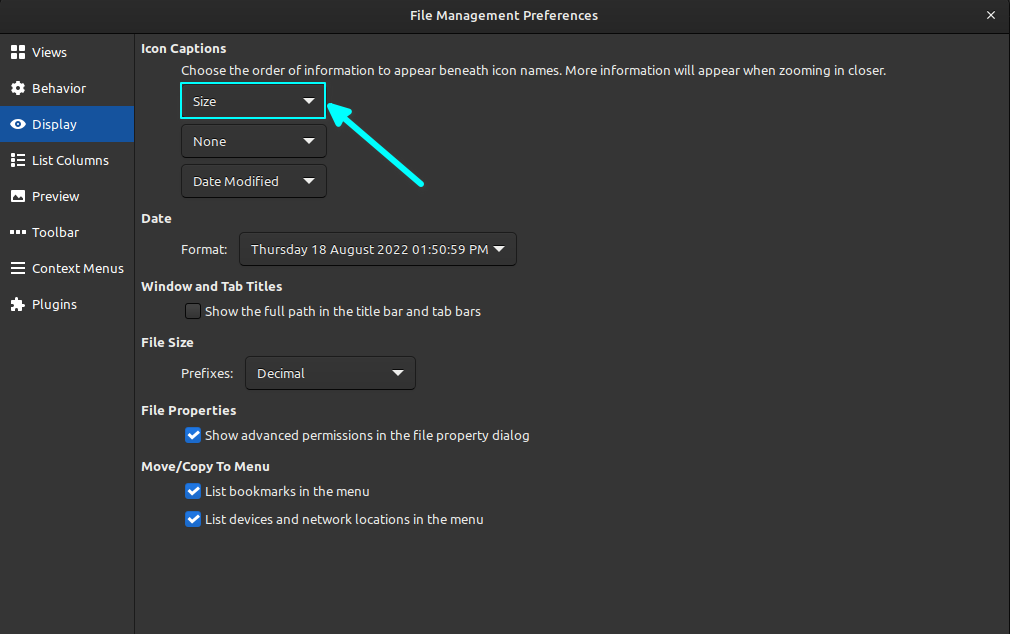This screenshot has width=1010, height=634.
Task: Uncheck devices and network locations in menu
Action: click(x=193, y=519)
